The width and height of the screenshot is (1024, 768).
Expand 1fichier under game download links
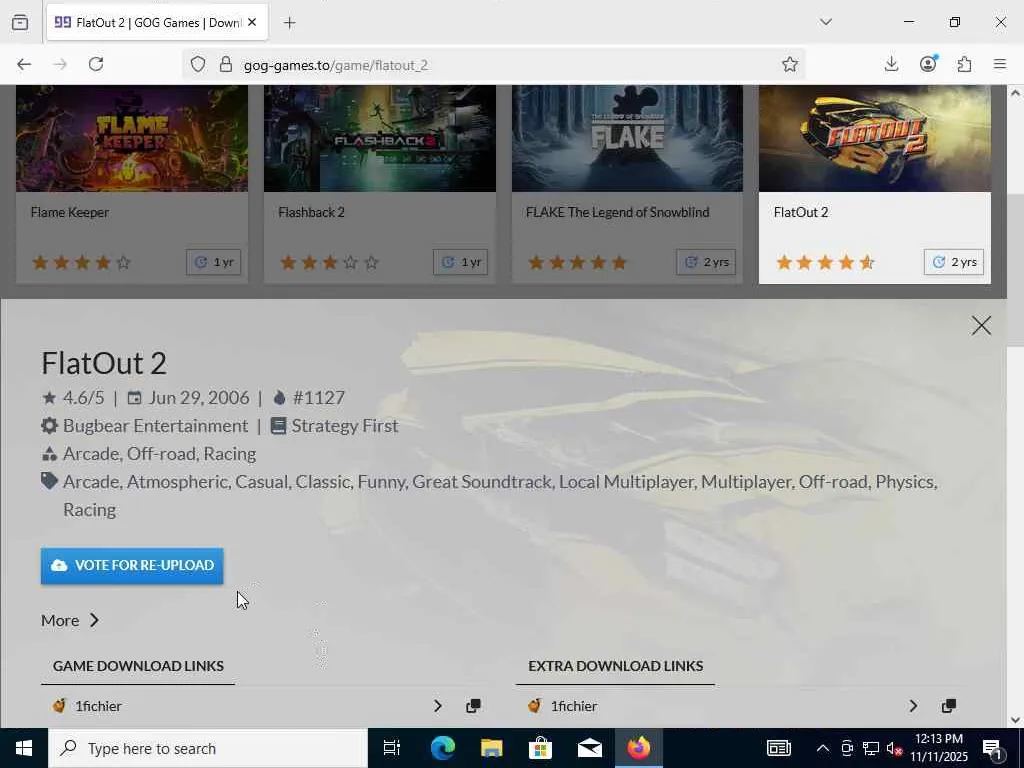click(x=438, y=706)
